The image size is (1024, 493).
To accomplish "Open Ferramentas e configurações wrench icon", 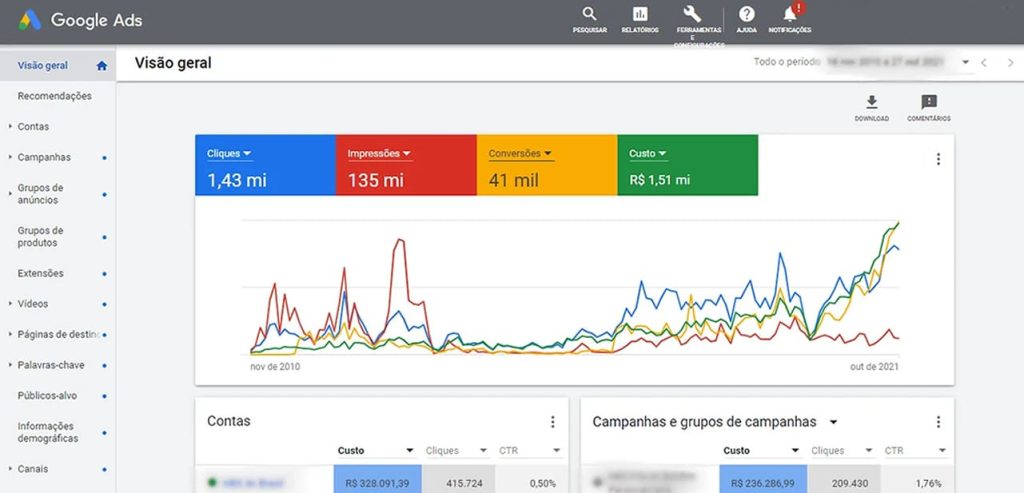I will [692, 15].
